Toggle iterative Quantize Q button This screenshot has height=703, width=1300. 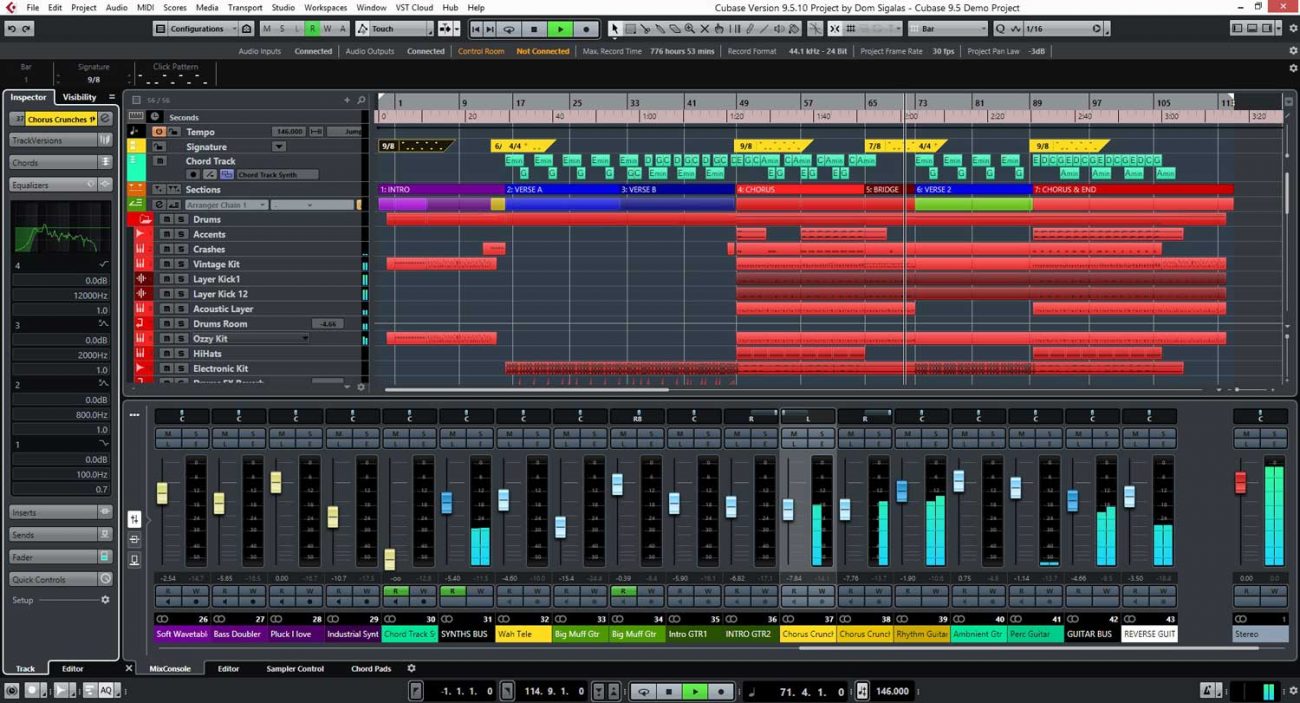click(x=1000, y=29)
